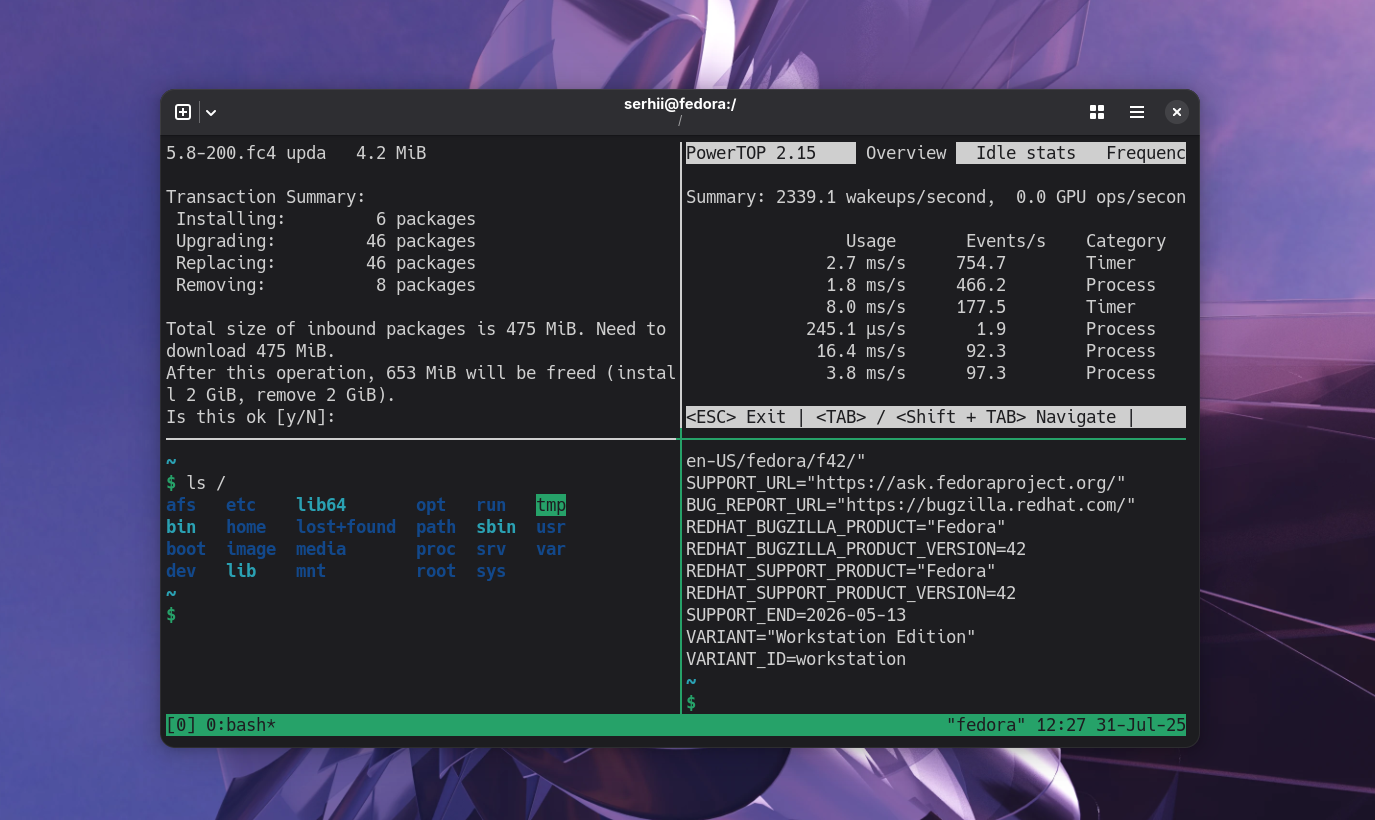Click the PowerTOP 2.15 header label

click(x=770, y=152)
